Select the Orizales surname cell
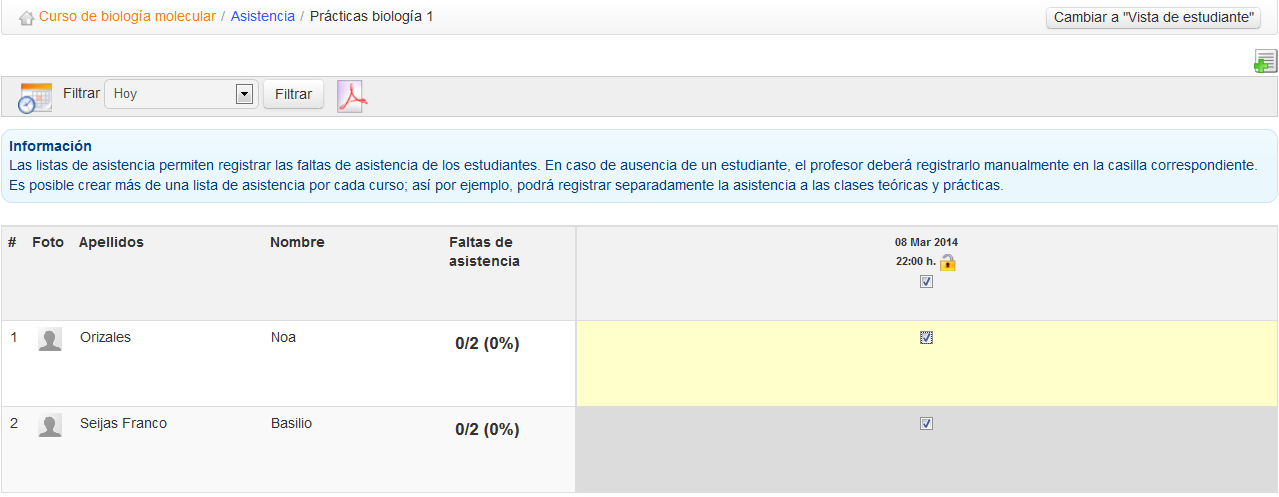The image size is (1279, 497). (x=105, y=338)
